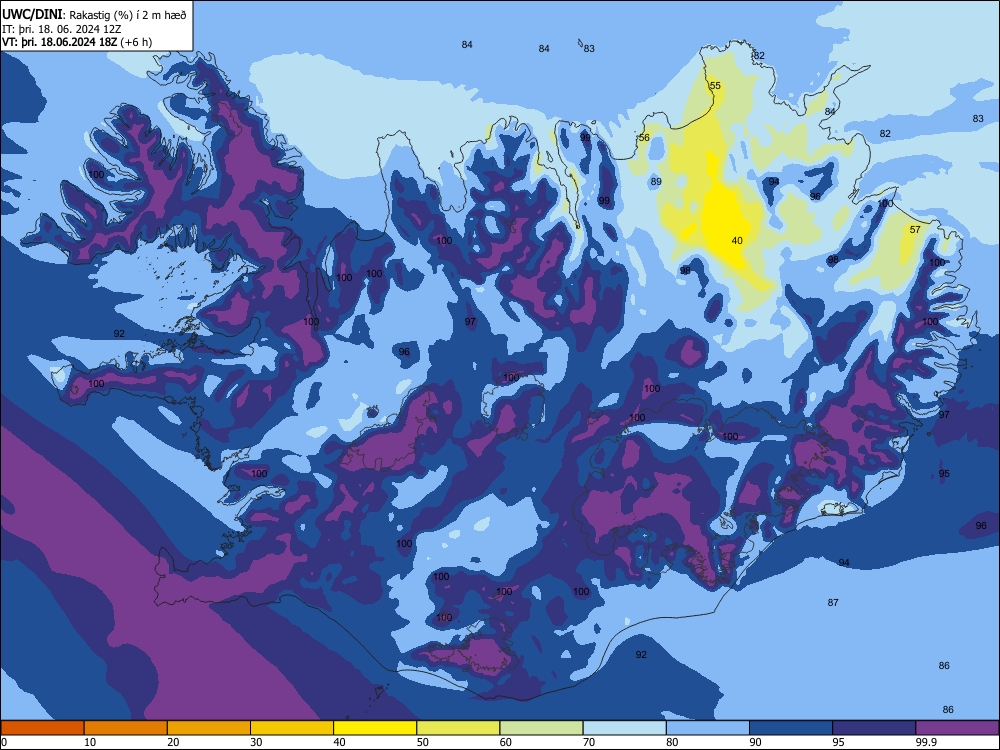Click the 0–10% dark orange legend swatch
Screen dimensions: 1000x750
tap(42, 728)
